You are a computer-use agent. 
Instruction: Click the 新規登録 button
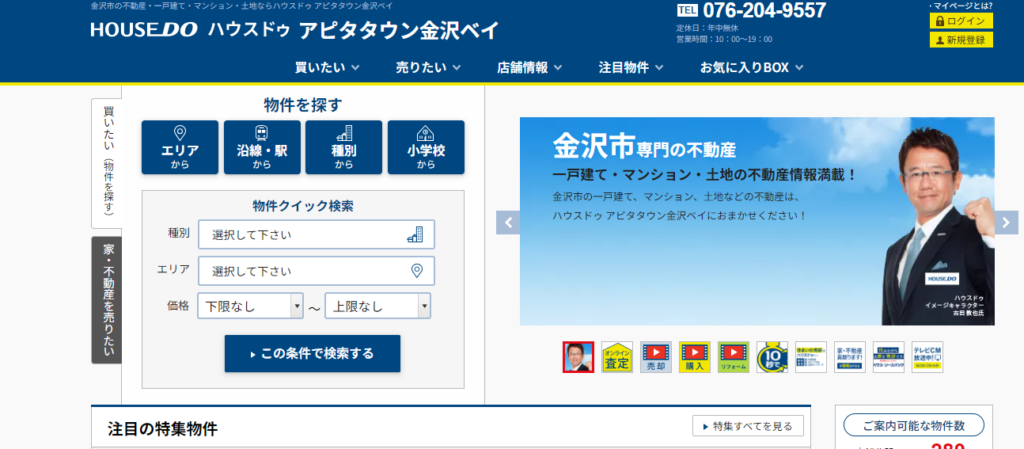[x=961, y=40]
